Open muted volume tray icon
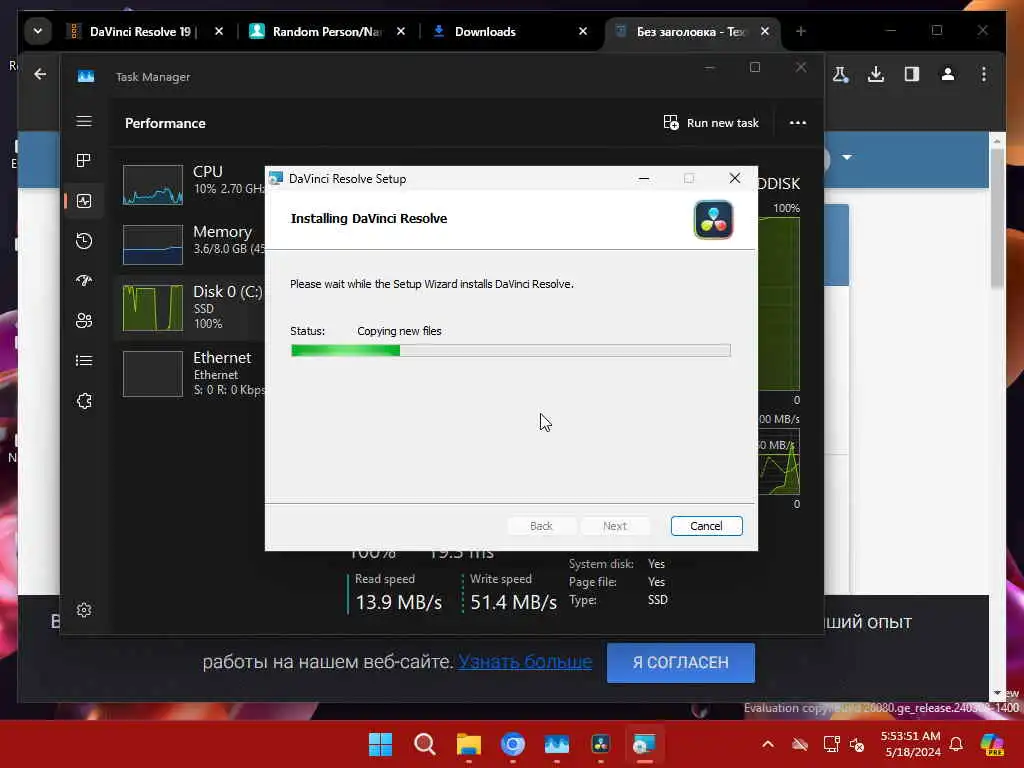 (857, 744)
